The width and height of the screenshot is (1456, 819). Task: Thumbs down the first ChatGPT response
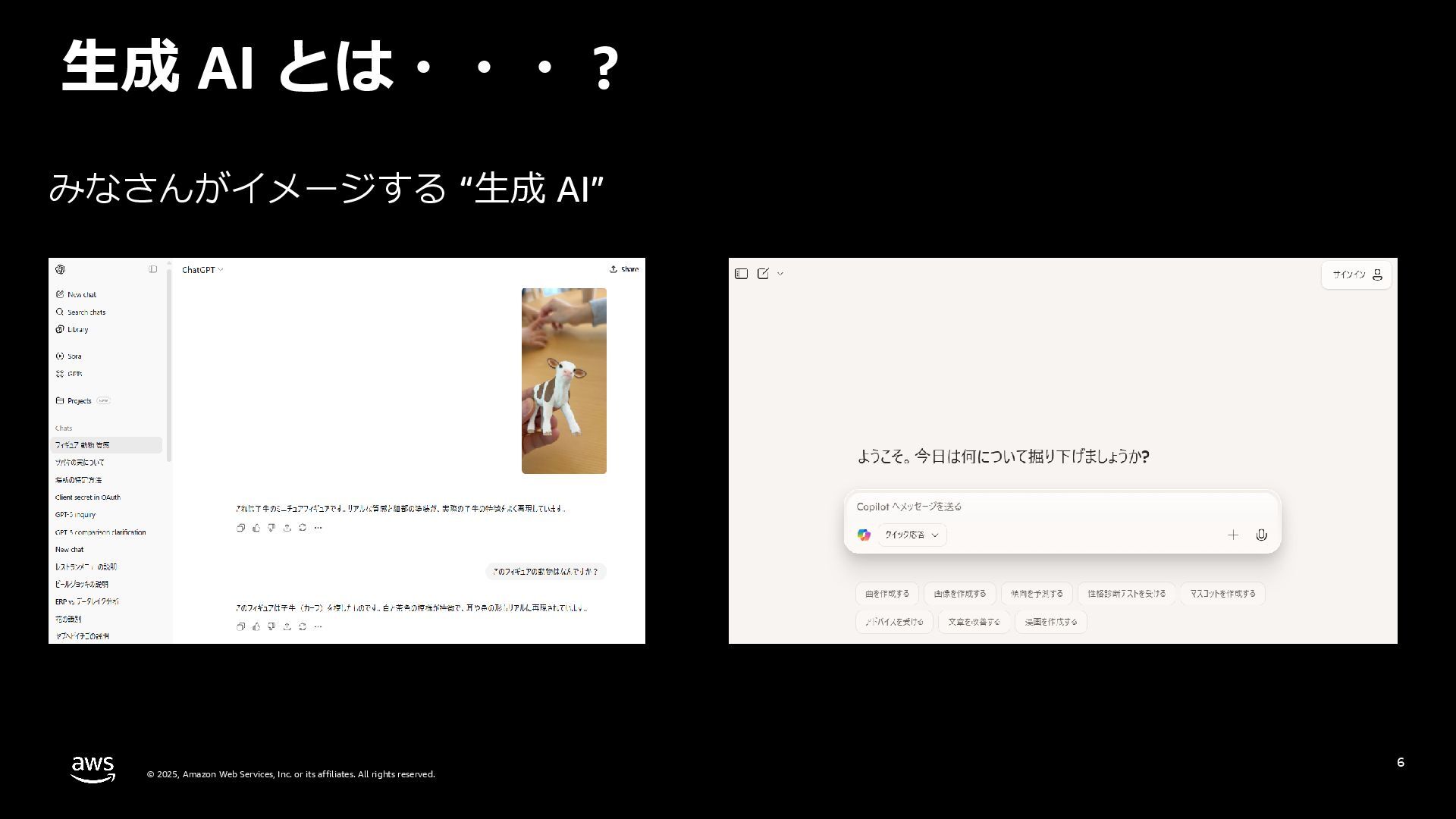[271, 528]
